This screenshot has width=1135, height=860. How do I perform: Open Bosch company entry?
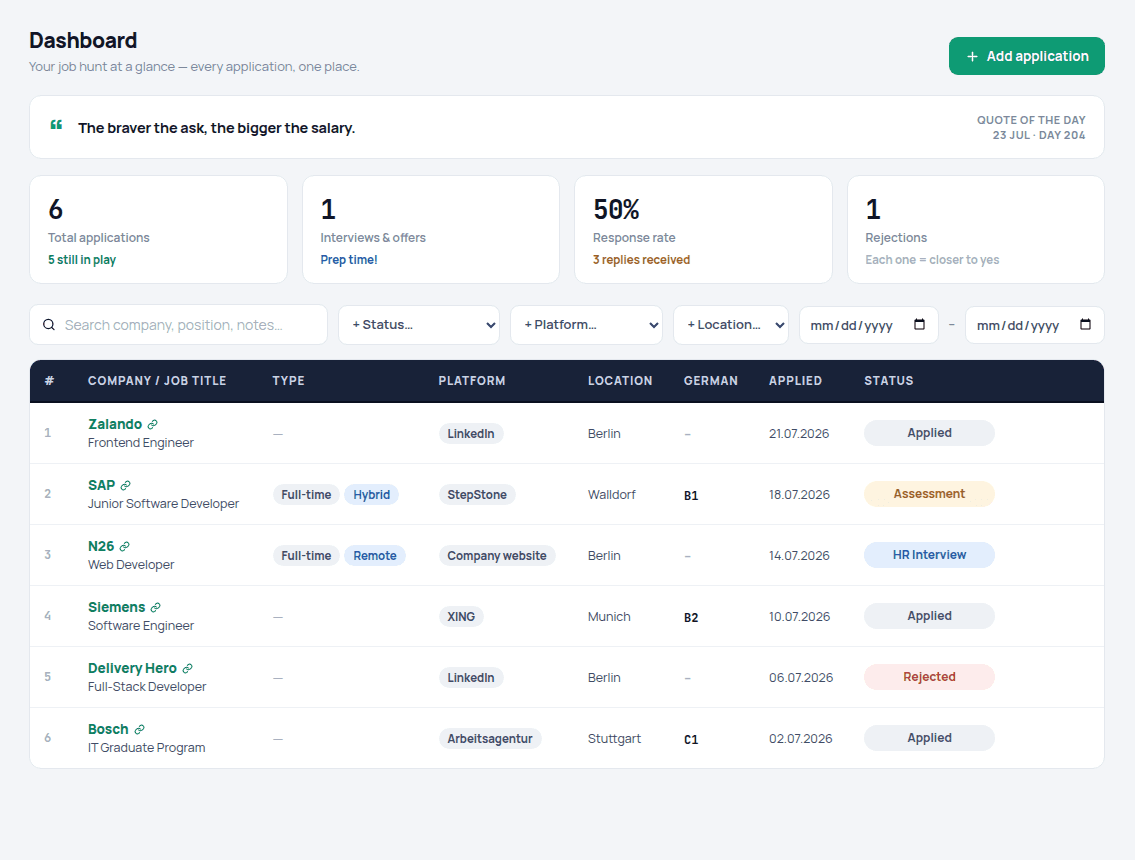[x=109, y=729]
